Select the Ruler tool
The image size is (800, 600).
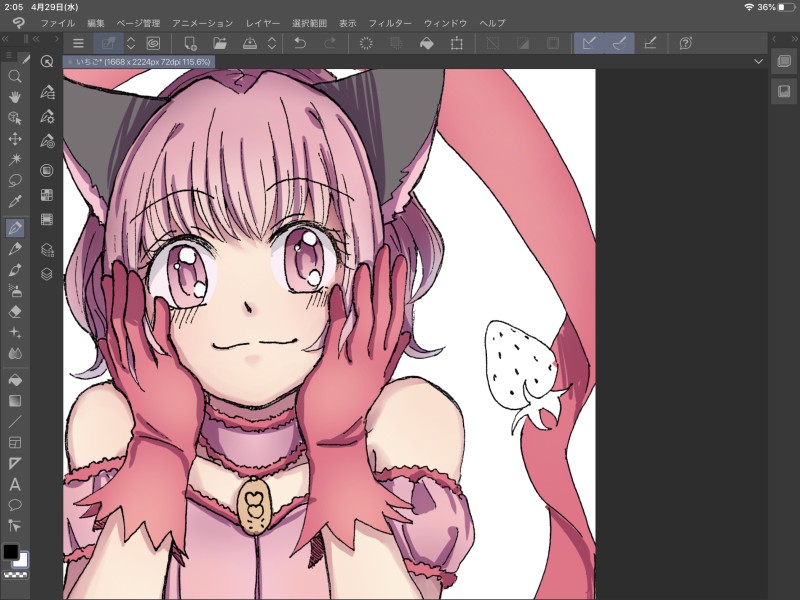[15, 463]
